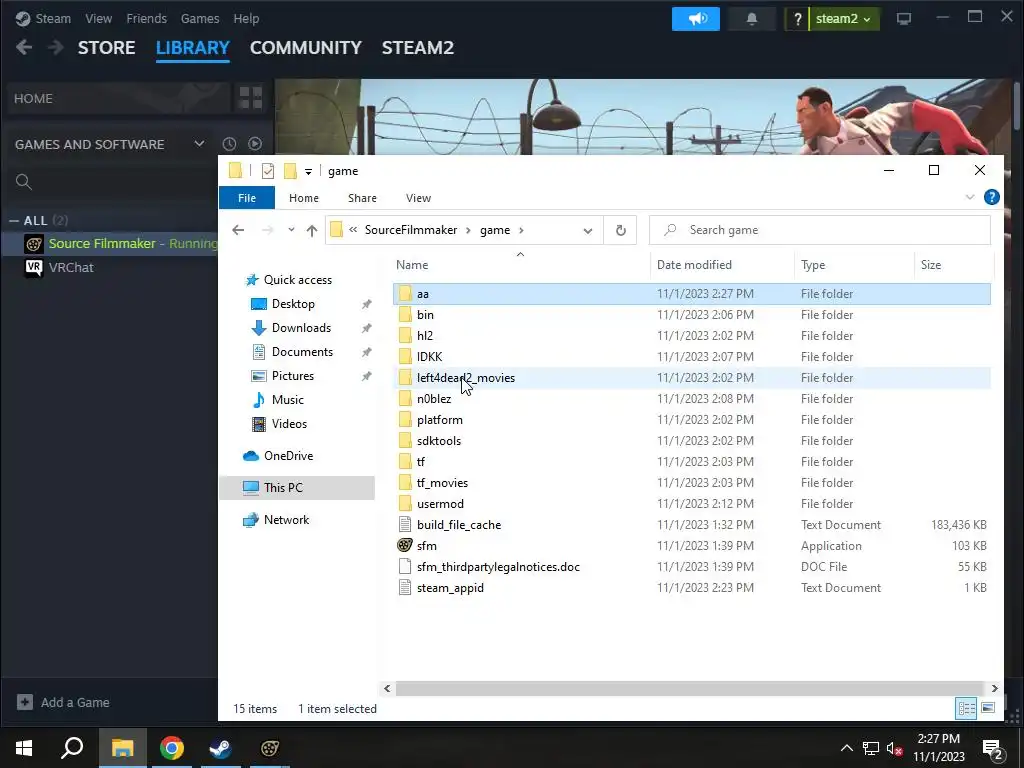Go back in Steam navigation
The image size is (1024, 768).
point(24,47)
